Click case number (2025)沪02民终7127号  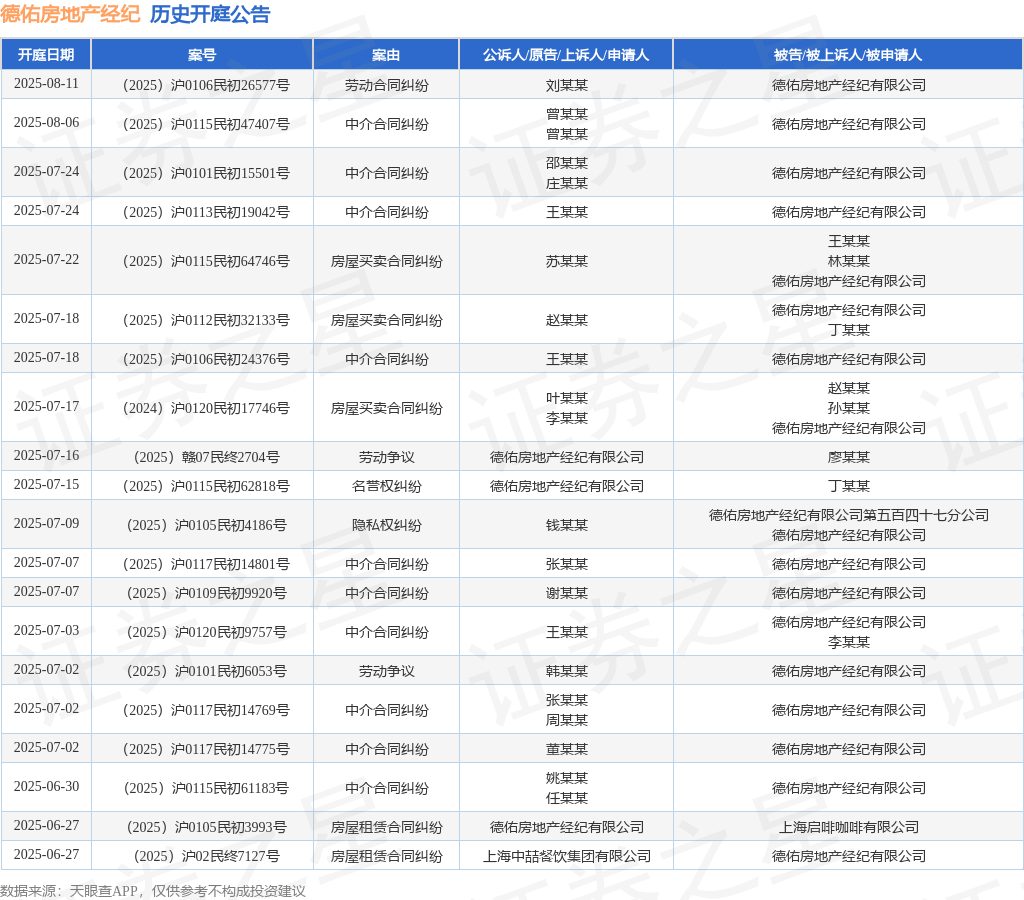tap(206, 856)
